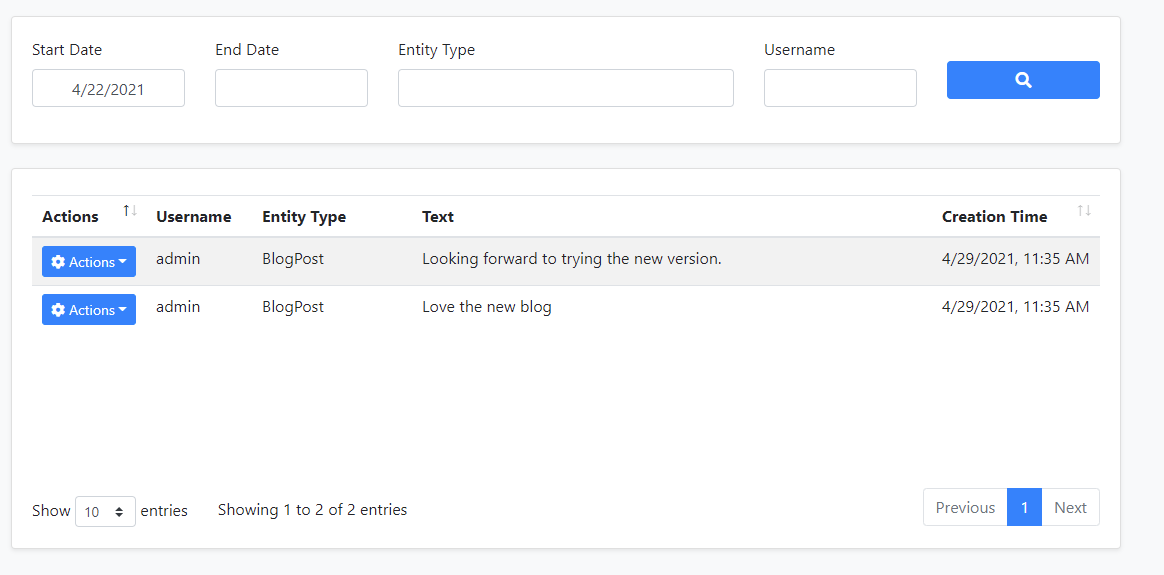Image resolution: width=1164 pixels, height=575 pixels.
Task: Click the Username filter input
Action: [x=840, y=88]
